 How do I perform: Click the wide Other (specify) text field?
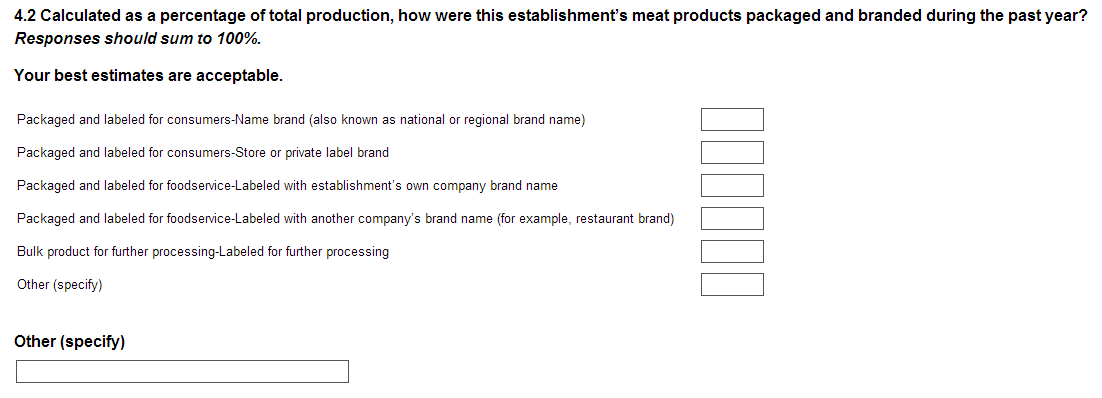click(182, 371)
